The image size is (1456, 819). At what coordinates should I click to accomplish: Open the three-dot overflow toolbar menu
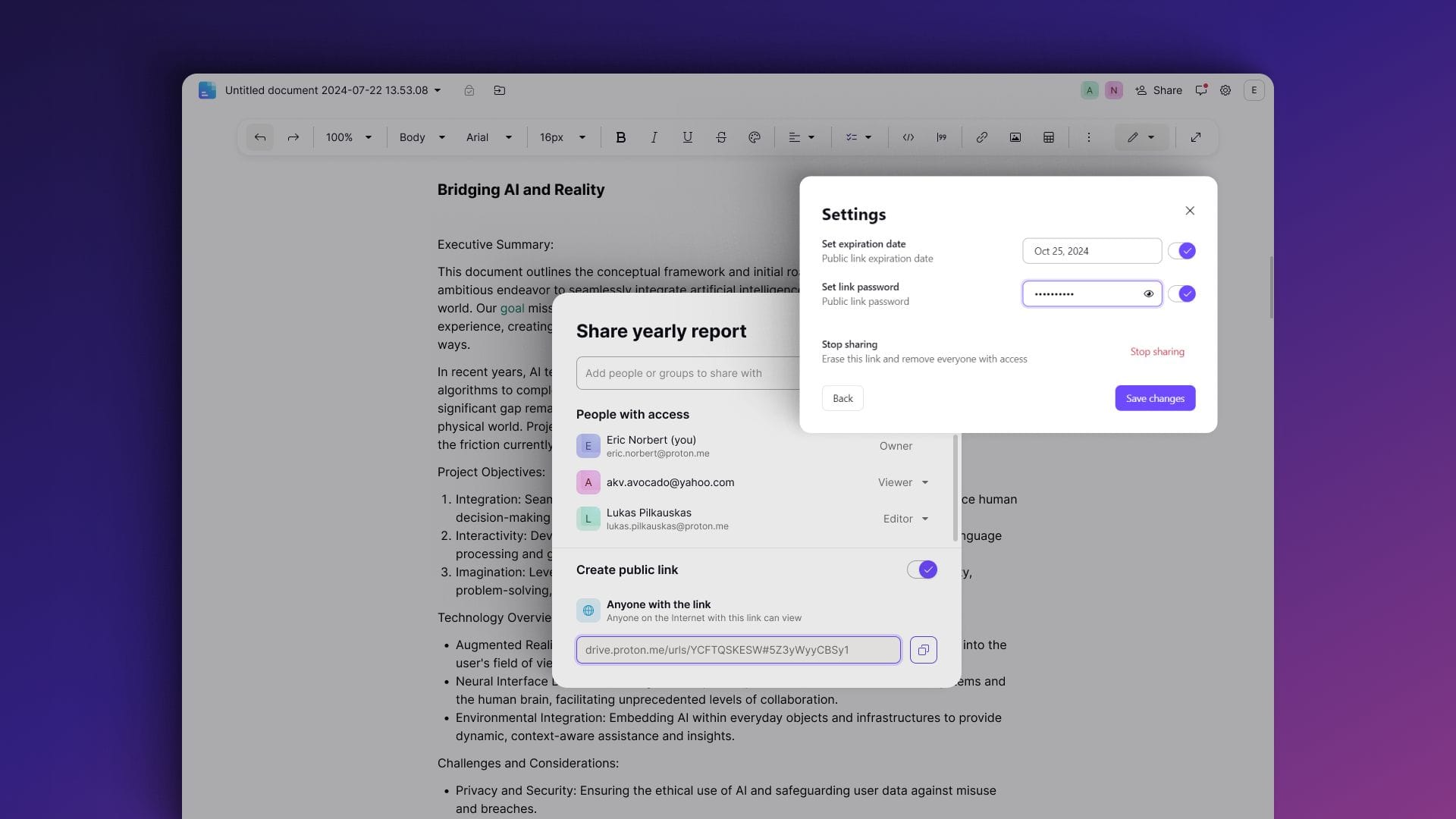(x=1088, y=137)
